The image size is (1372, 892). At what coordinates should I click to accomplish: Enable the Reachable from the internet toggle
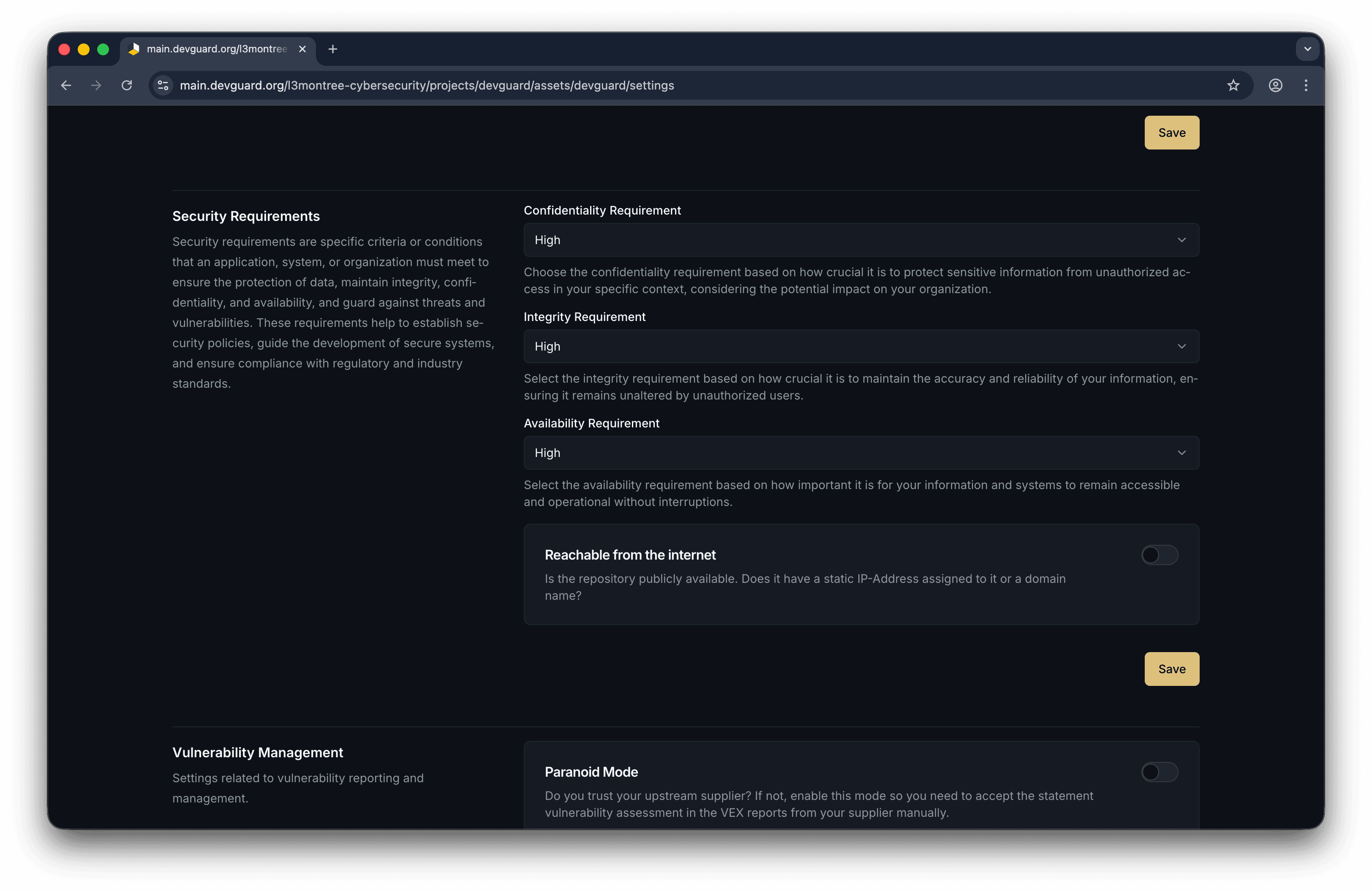pyautogui.click(x=1159, y=555)
